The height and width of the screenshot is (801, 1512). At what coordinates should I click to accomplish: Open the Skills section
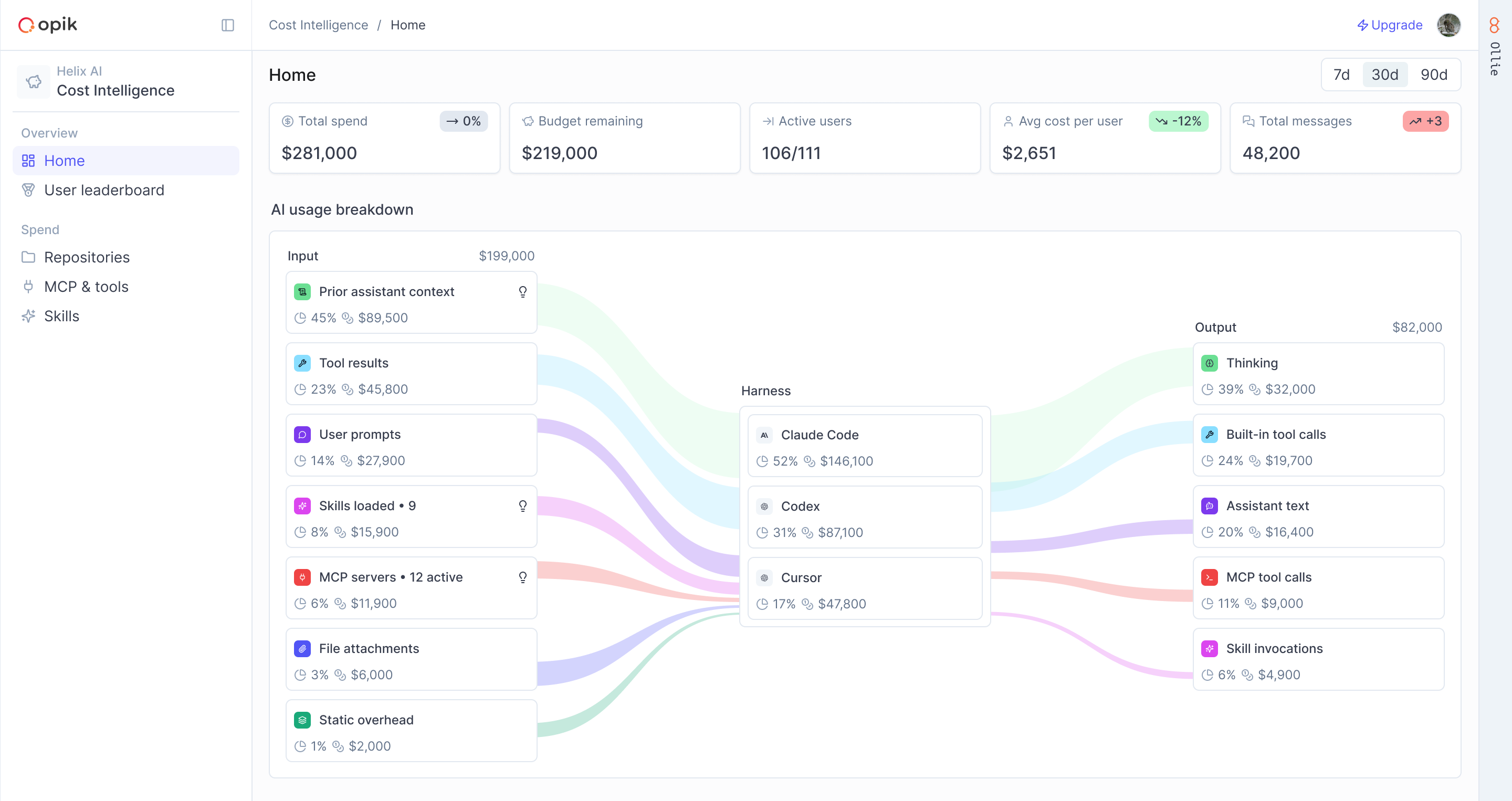point(125,315)
